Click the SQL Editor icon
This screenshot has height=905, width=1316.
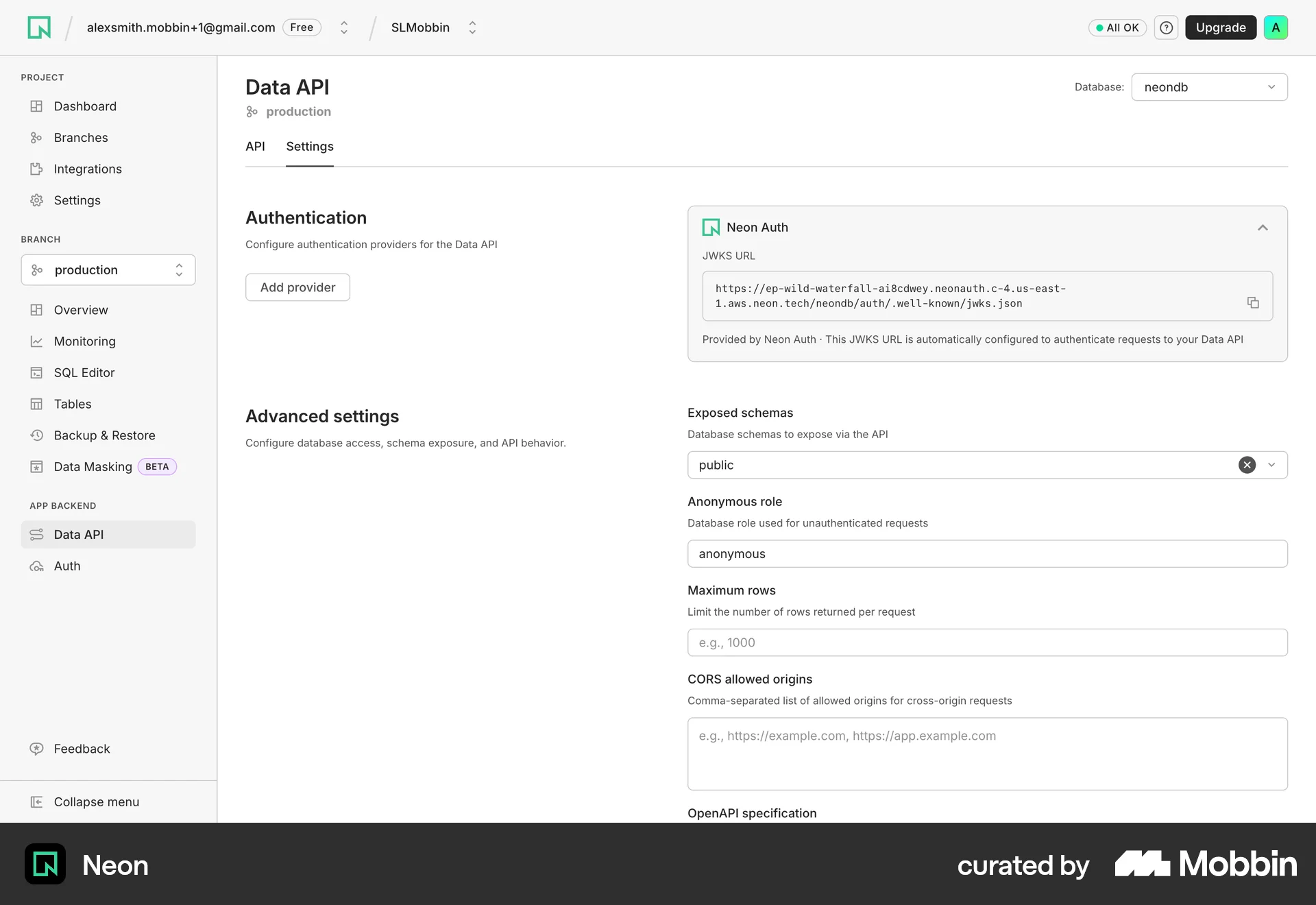36,373
